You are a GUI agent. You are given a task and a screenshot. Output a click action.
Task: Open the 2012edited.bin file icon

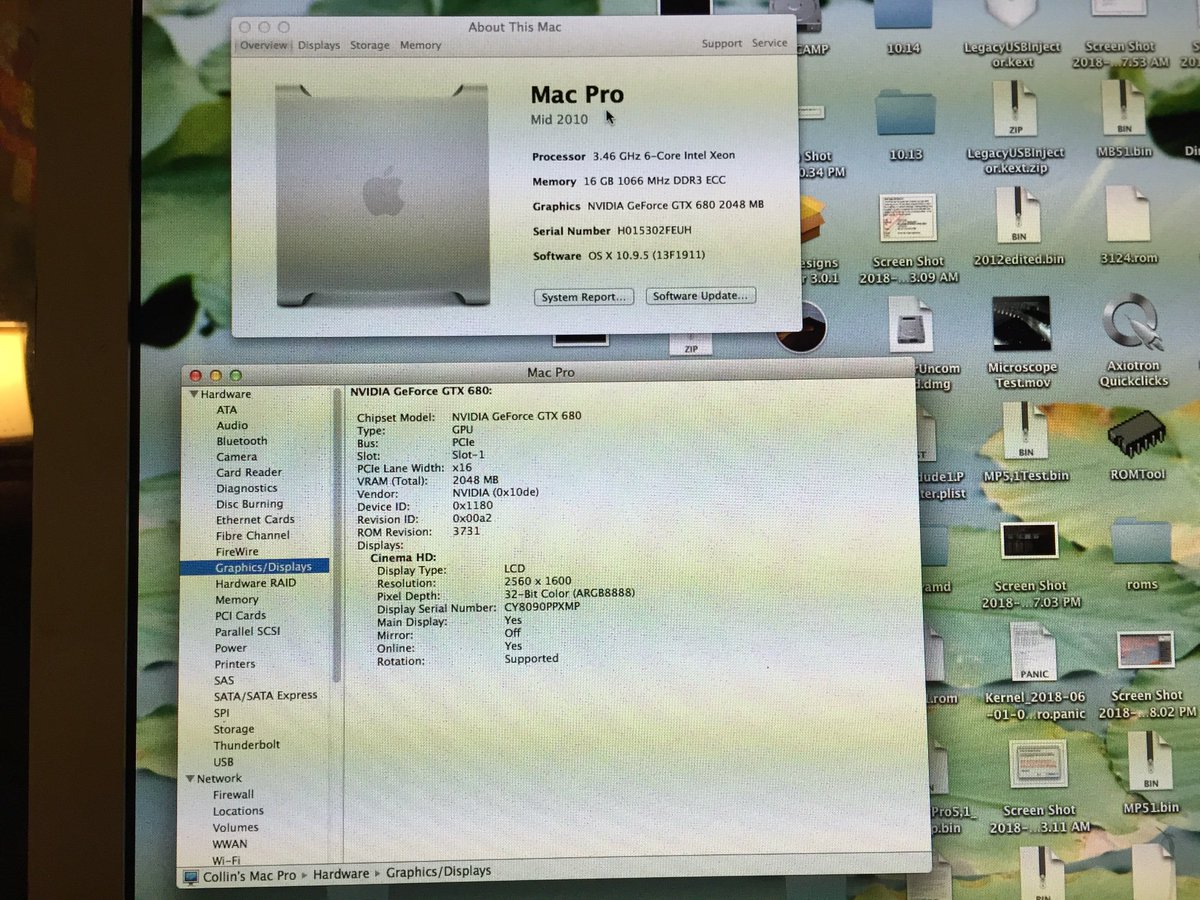pos(1018,215)
